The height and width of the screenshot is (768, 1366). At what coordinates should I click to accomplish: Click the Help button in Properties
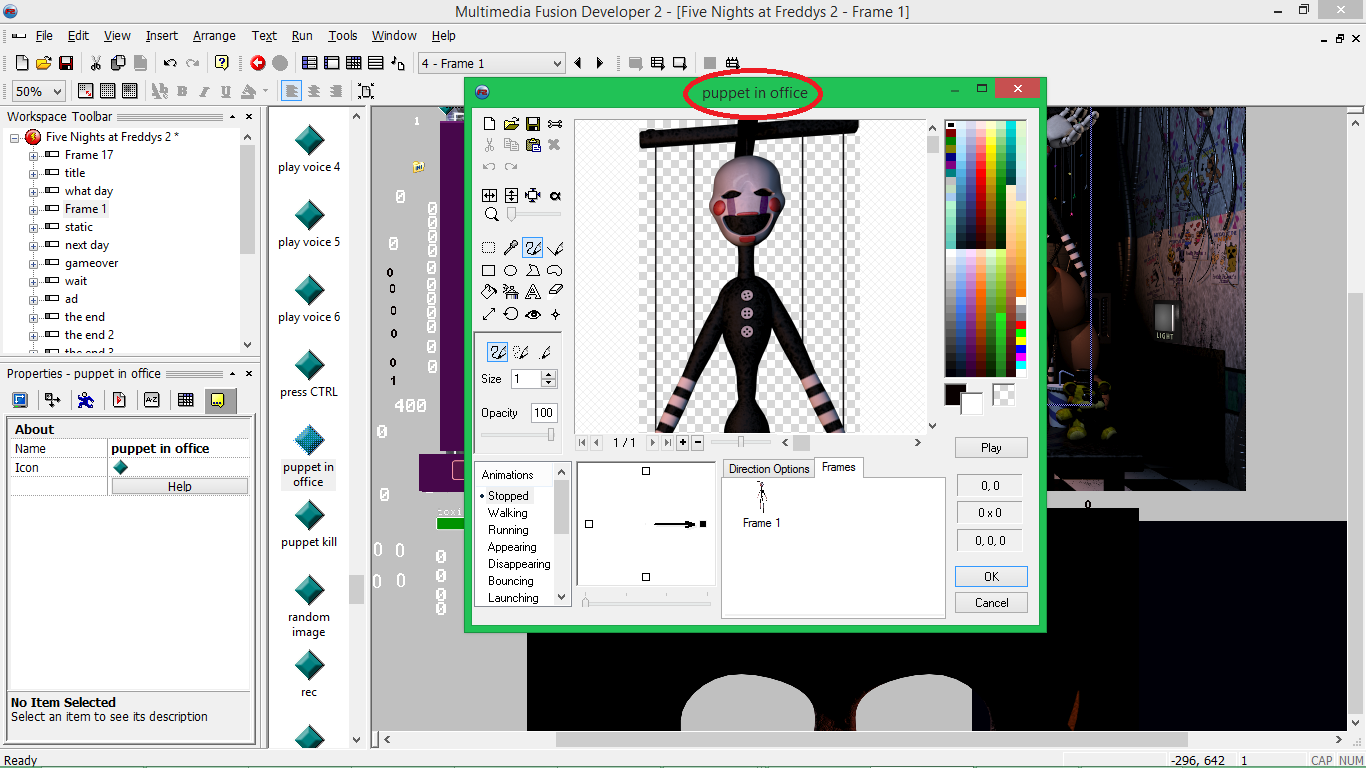[x=180, y=486]
